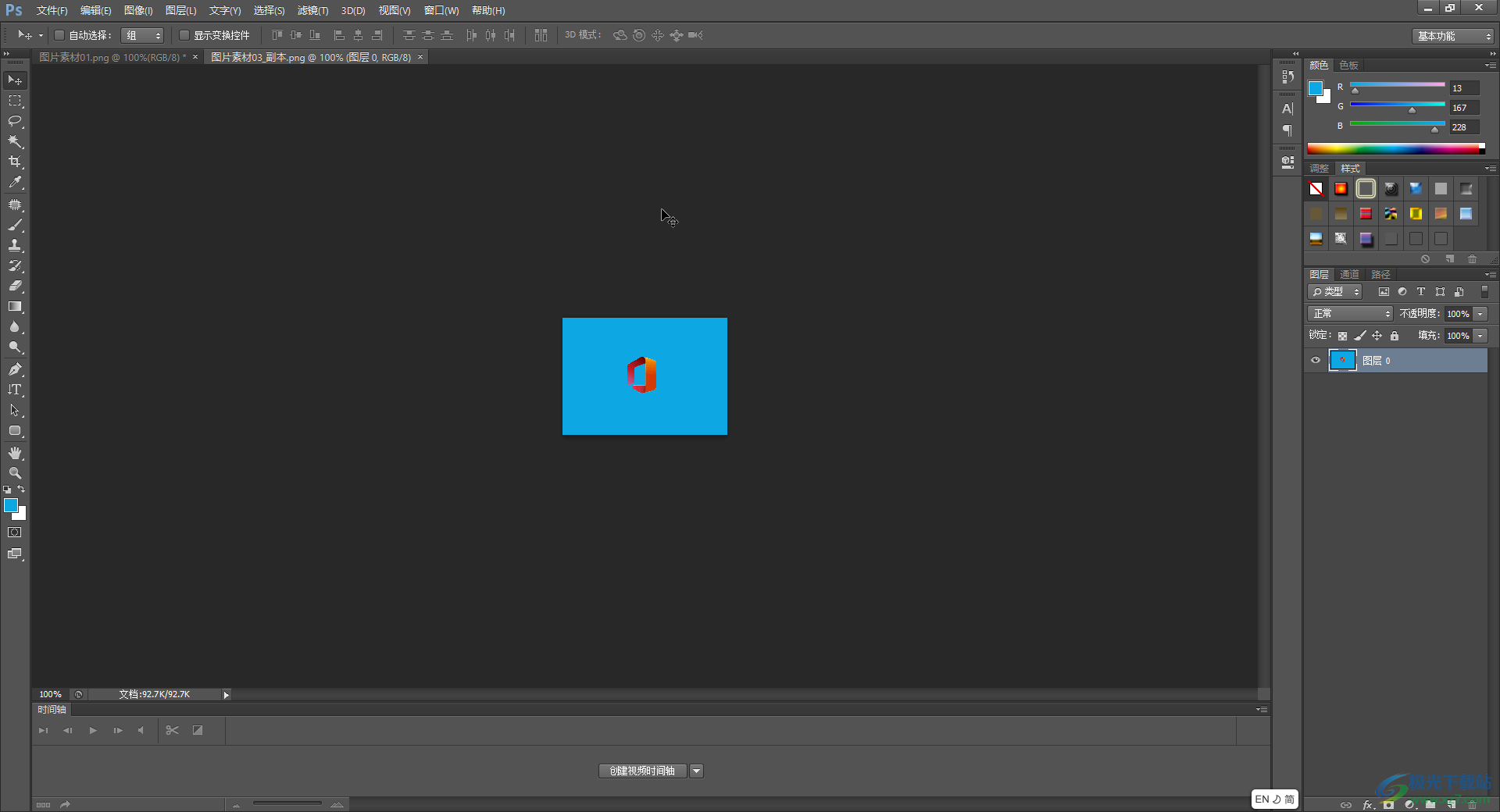
Task: Open the Color panel flyout menu
Action: coord(1490,66)
